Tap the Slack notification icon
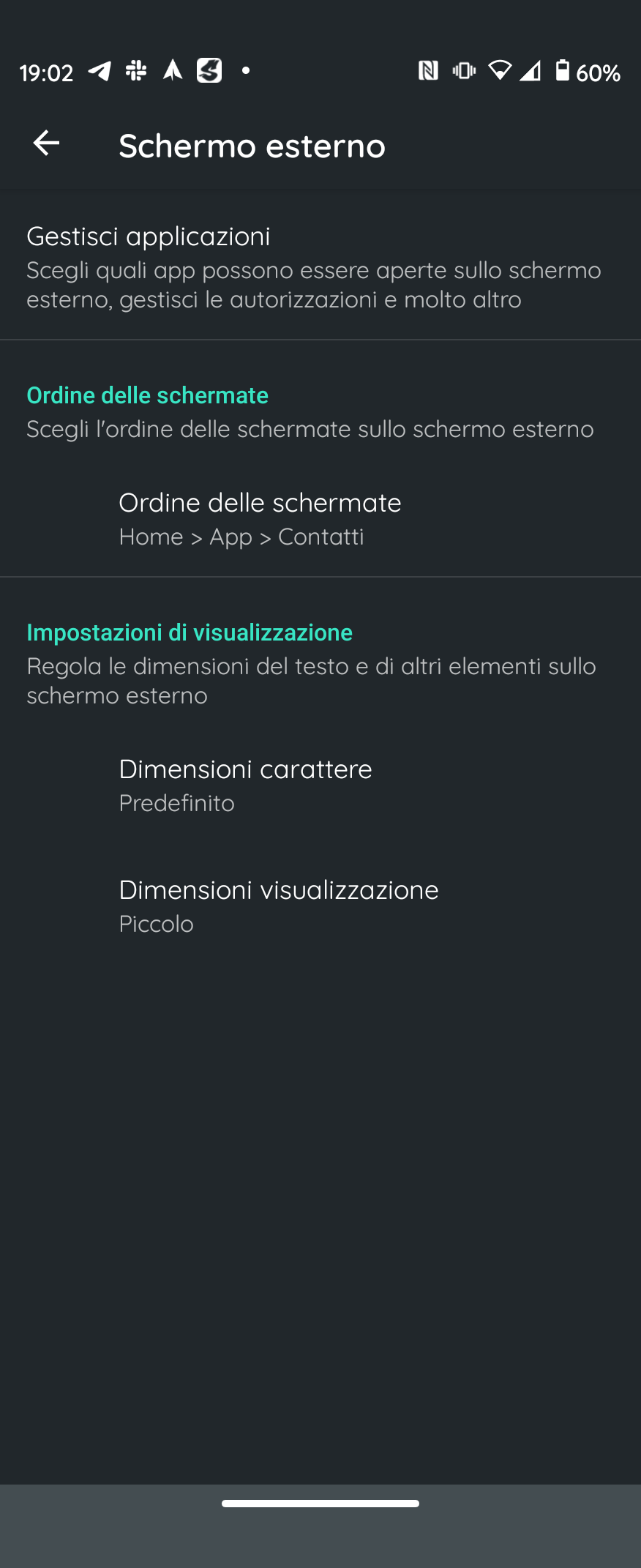641x1568 pixels. click(136, 71)
